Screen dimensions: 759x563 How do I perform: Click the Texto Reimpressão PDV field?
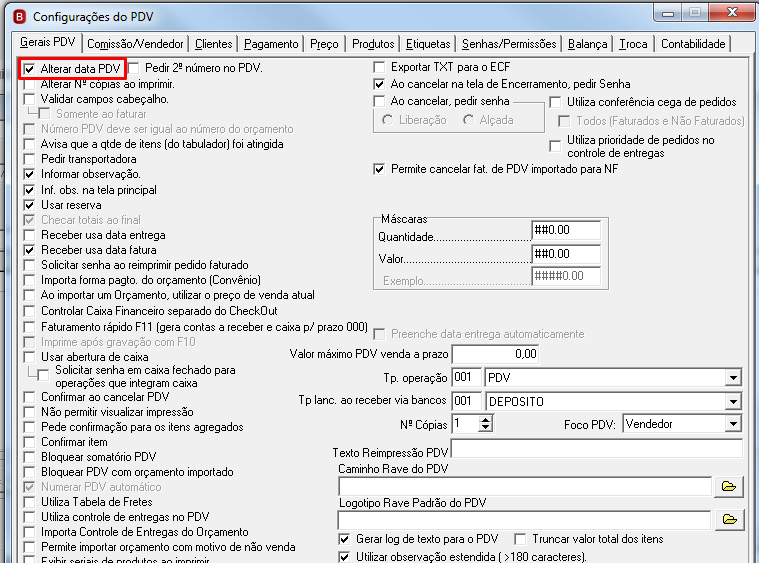(x=596, y=449)
